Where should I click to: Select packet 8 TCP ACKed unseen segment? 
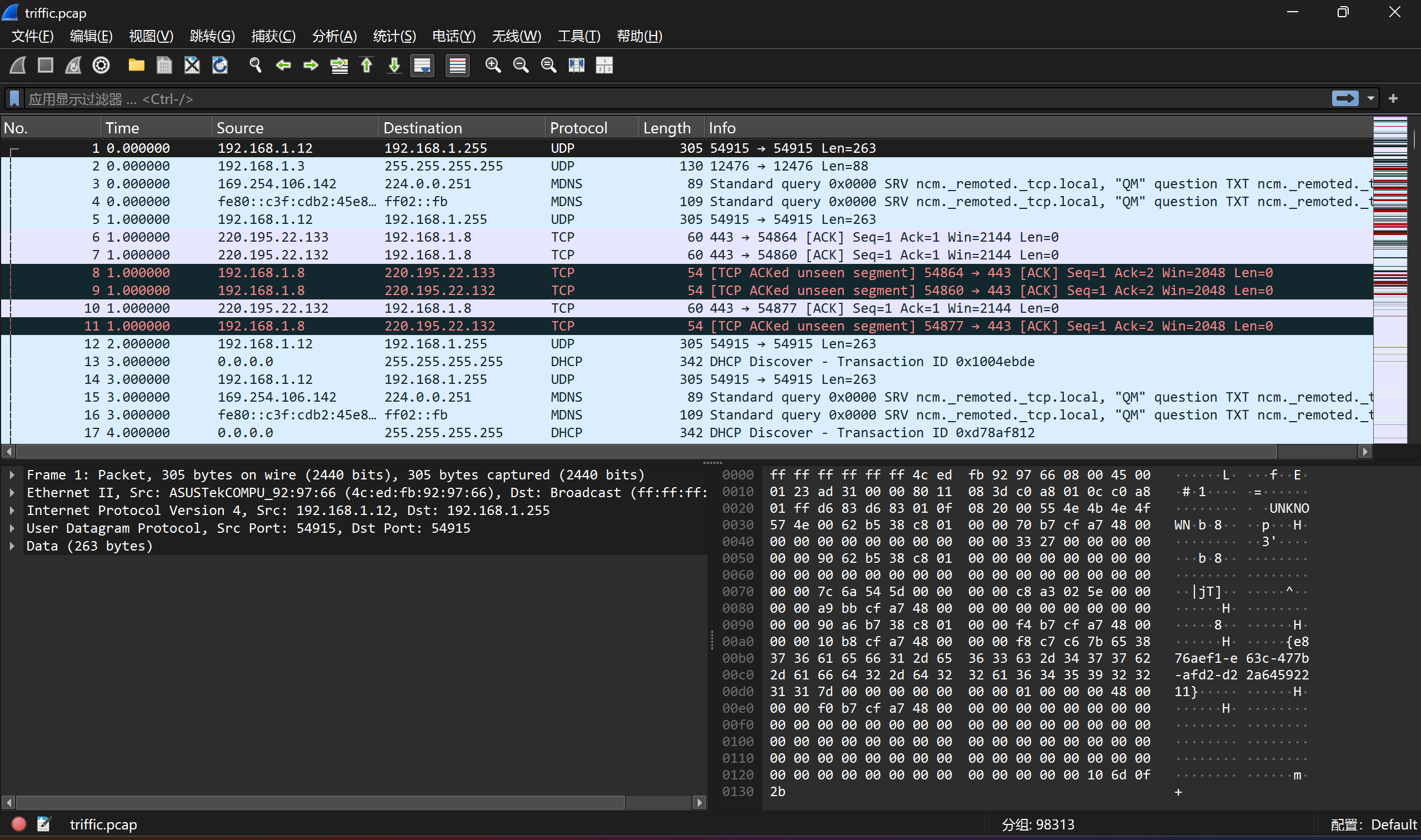pos(687,272)
